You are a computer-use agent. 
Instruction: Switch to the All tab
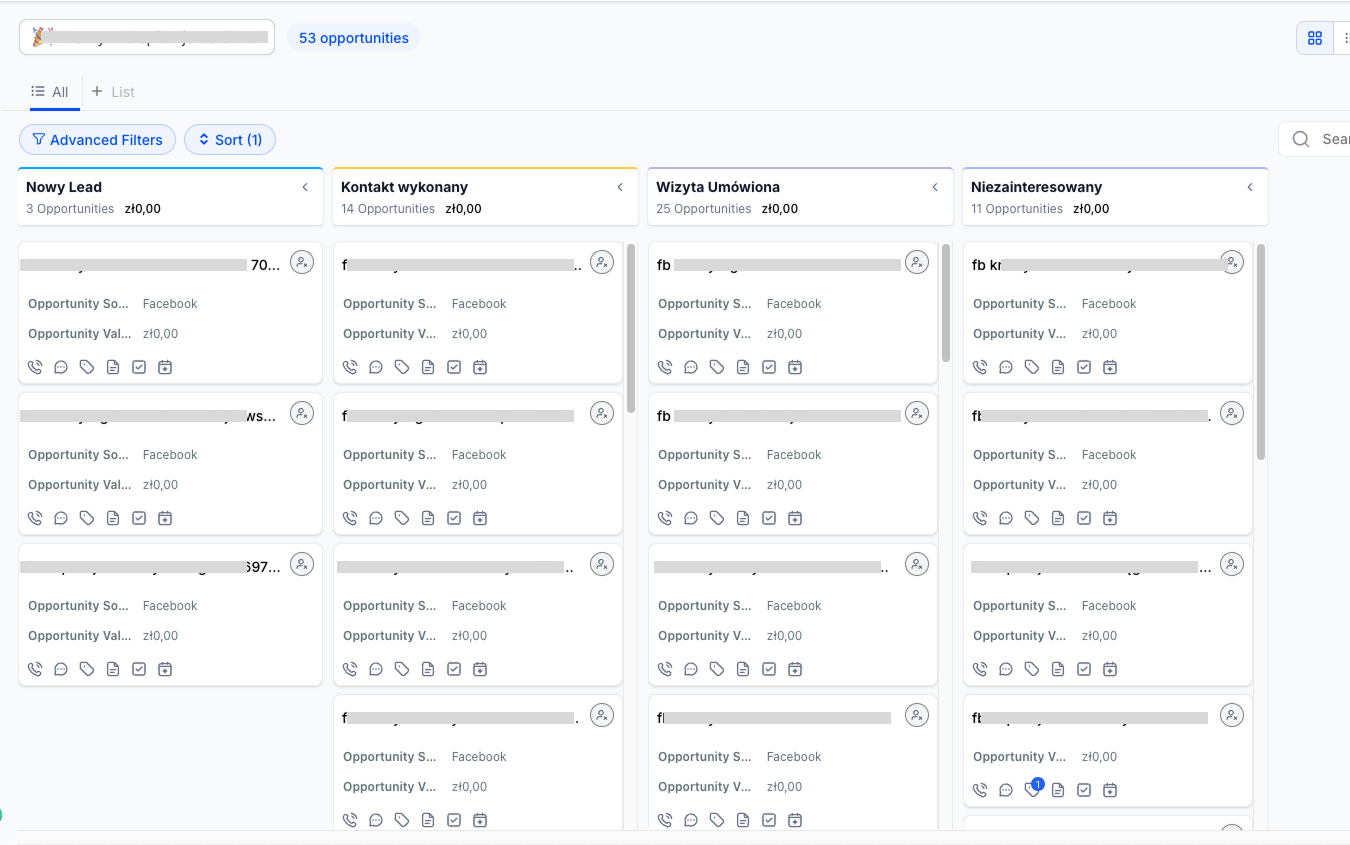pyautogui.click(x=51, y=91)
